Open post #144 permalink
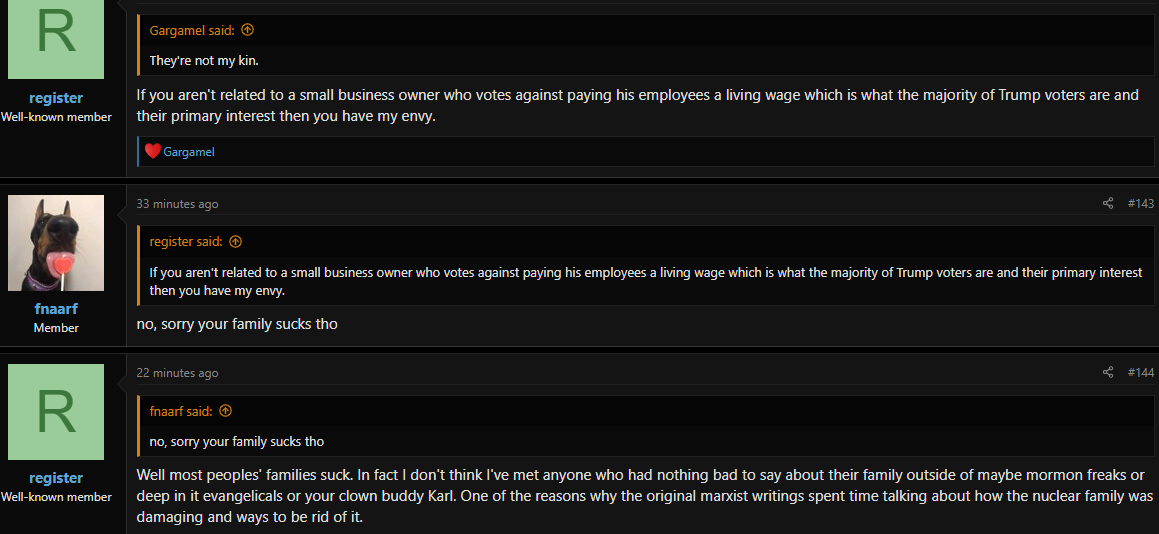 (x=1141, y=372)
